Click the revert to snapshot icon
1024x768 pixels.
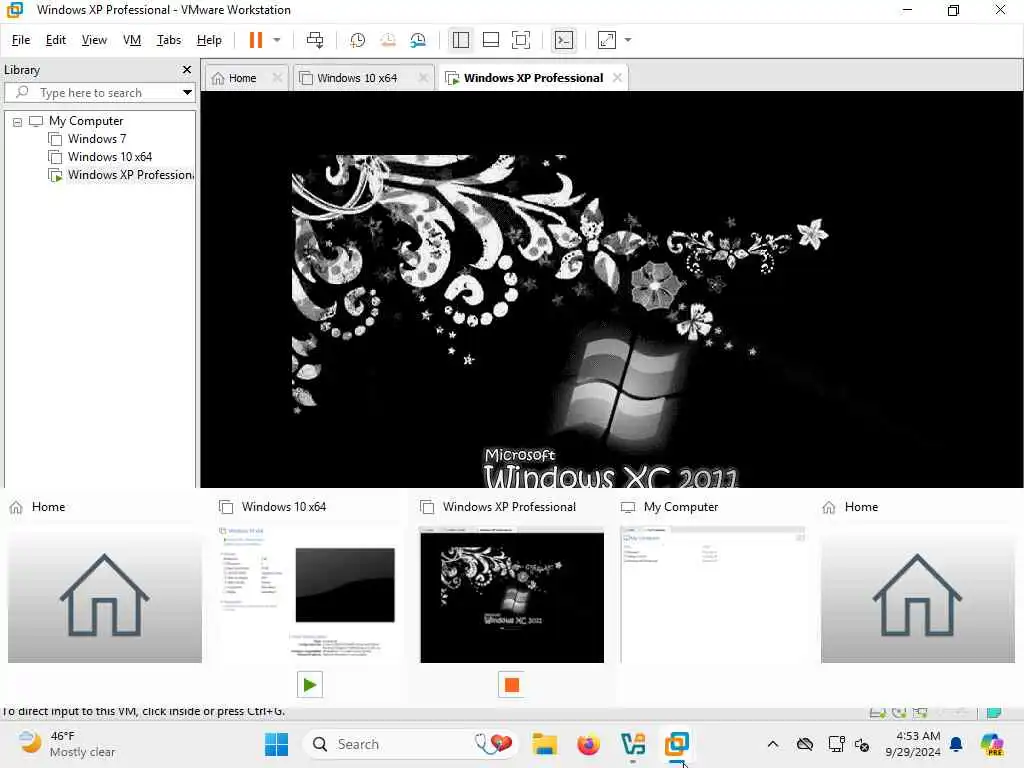pos(388,40)
